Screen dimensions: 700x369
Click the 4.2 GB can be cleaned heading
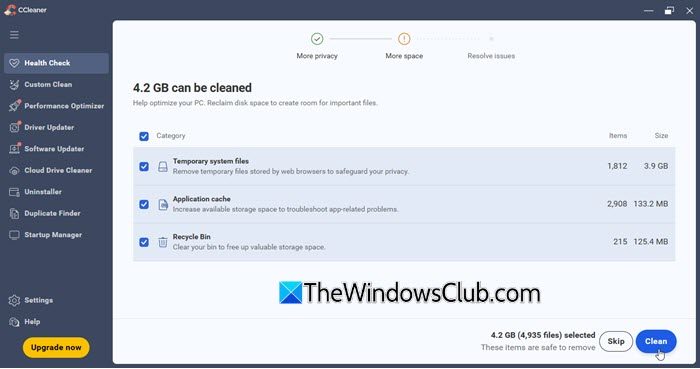coord(192,88)
